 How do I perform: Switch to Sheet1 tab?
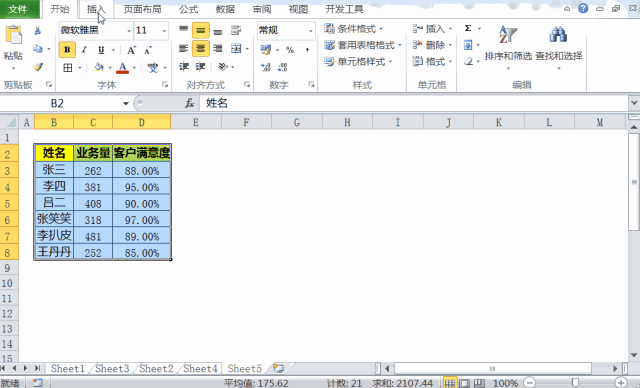point(67,369)
